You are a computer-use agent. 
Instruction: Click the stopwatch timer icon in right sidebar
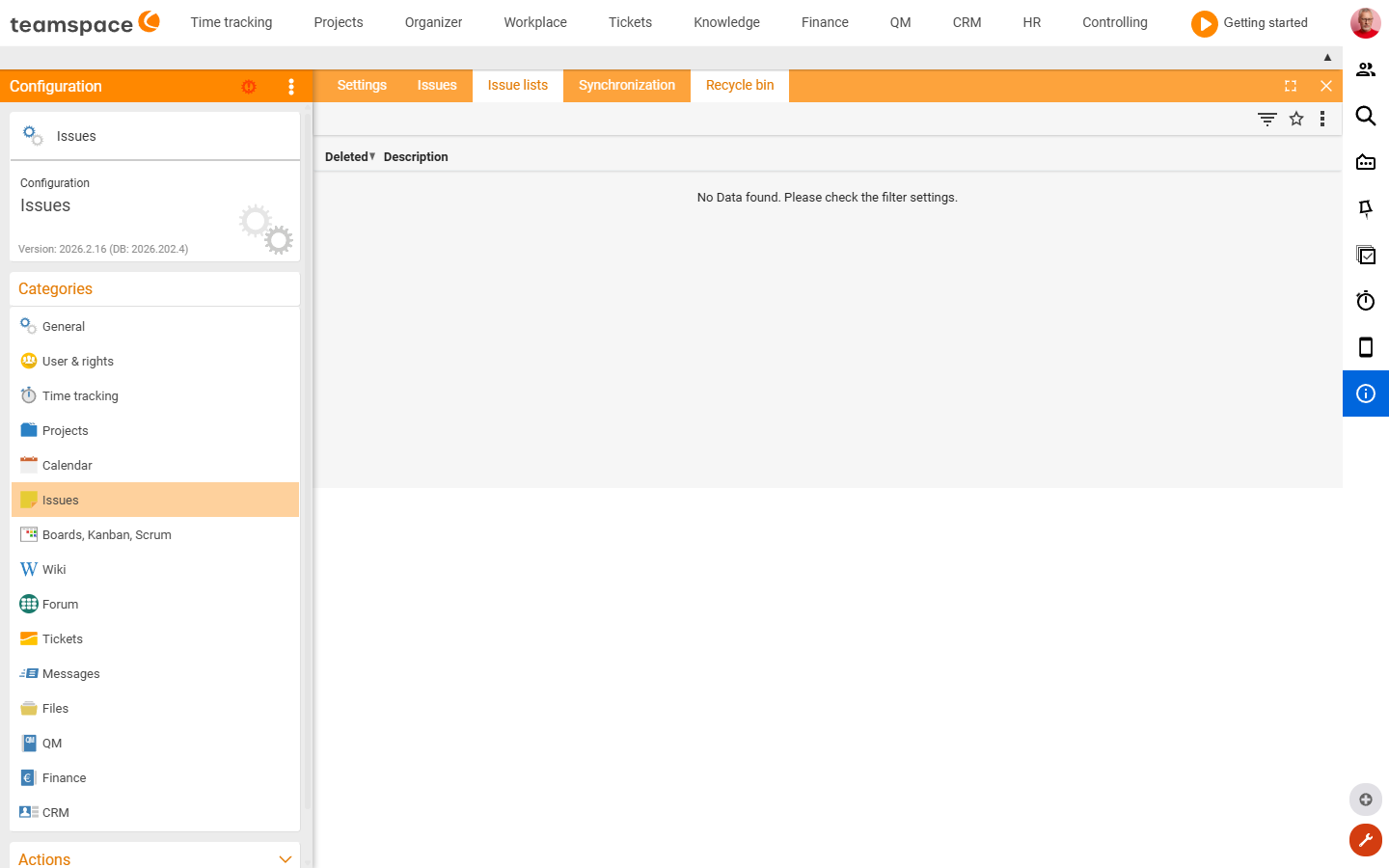tap(1366, 301)
